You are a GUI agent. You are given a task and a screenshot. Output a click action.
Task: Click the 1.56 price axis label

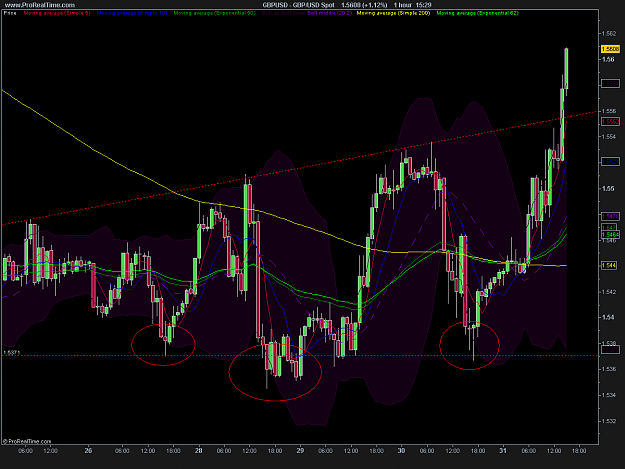click(608, 59)
